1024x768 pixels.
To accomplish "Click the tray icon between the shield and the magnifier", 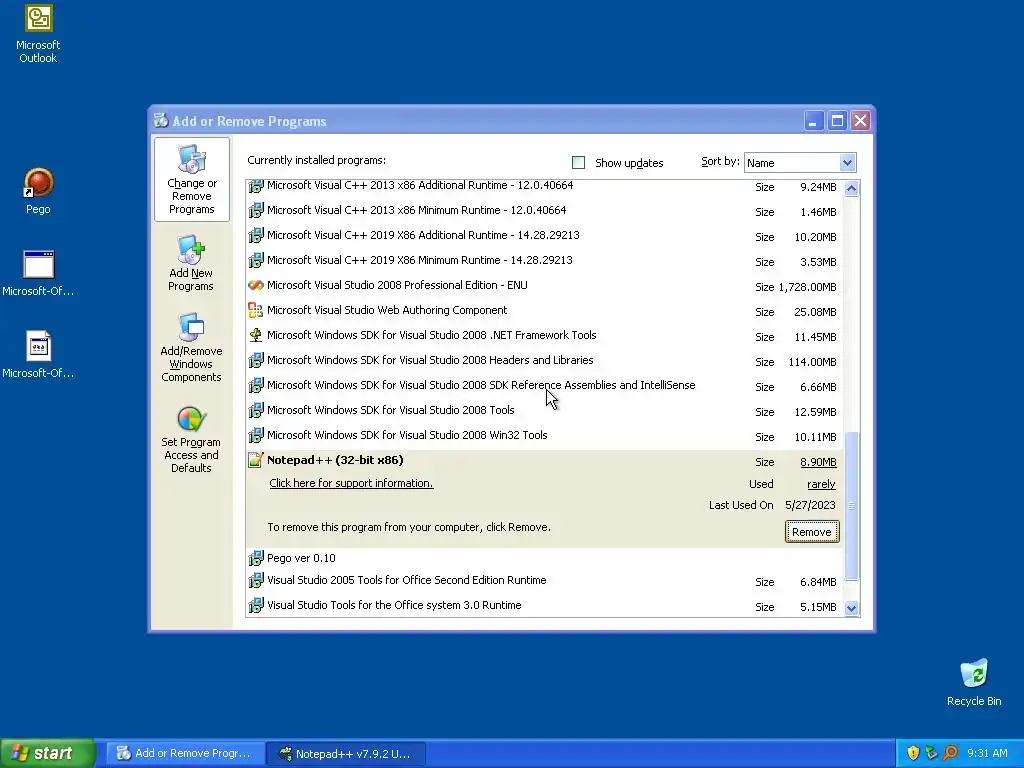I will point(931,753).
